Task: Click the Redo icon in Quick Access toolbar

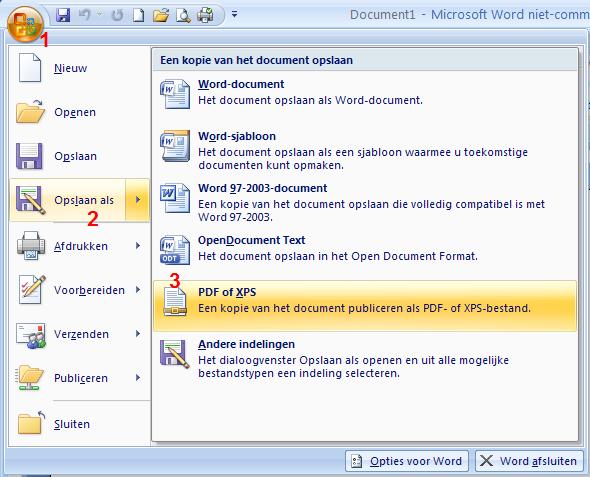Action: [x=118, y=15]
